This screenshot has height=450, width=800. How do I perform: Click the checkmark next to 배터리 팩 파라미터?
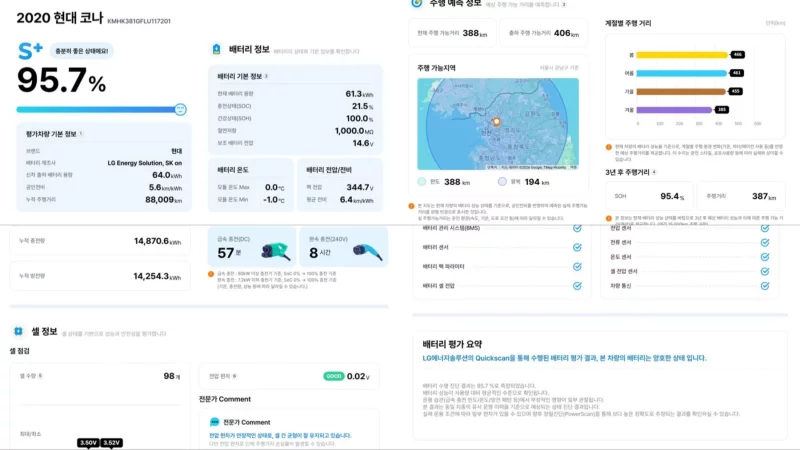577,266
